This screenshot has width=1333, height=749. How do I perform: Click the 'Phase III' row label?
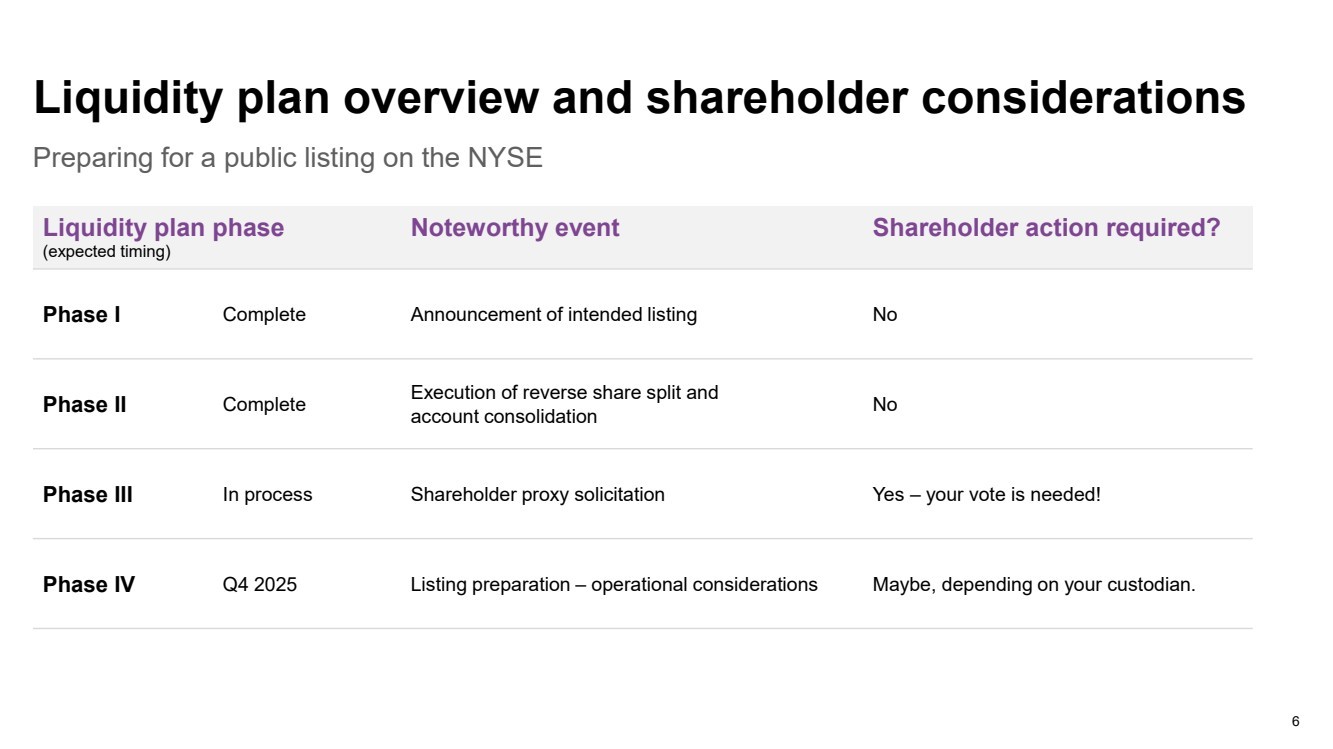88,495
